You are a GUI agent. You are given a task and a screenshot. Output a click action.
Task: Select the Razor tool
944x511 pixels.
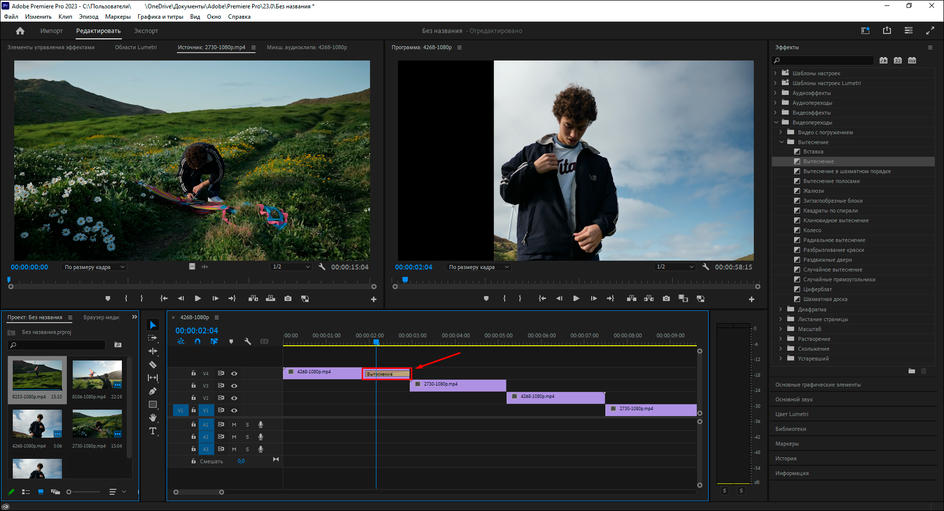(x=153, y=365)
